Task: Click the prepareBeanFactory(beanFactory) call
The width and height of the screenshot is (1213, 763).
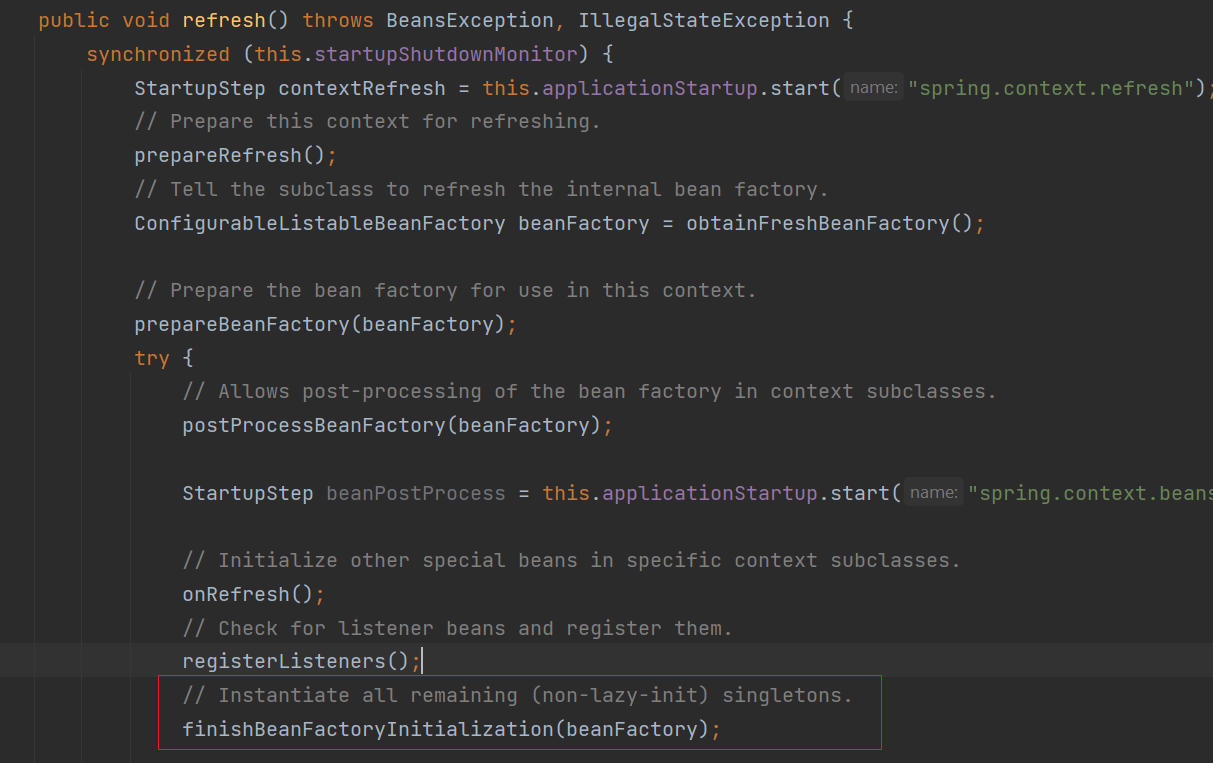Action: click(320, 325)
